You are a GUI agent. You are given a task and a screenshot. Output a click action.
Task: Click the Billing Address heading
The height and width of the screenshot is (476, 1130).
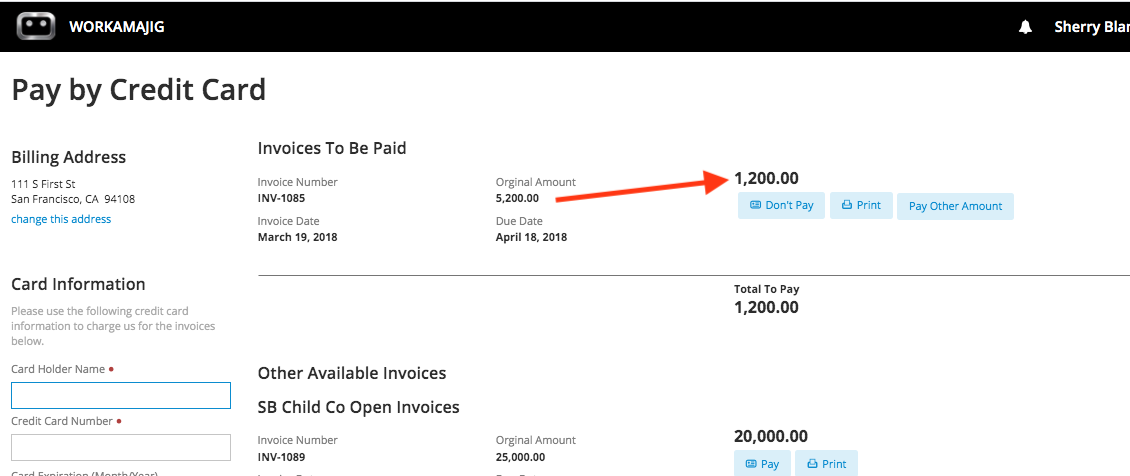(x=68, y=157)
